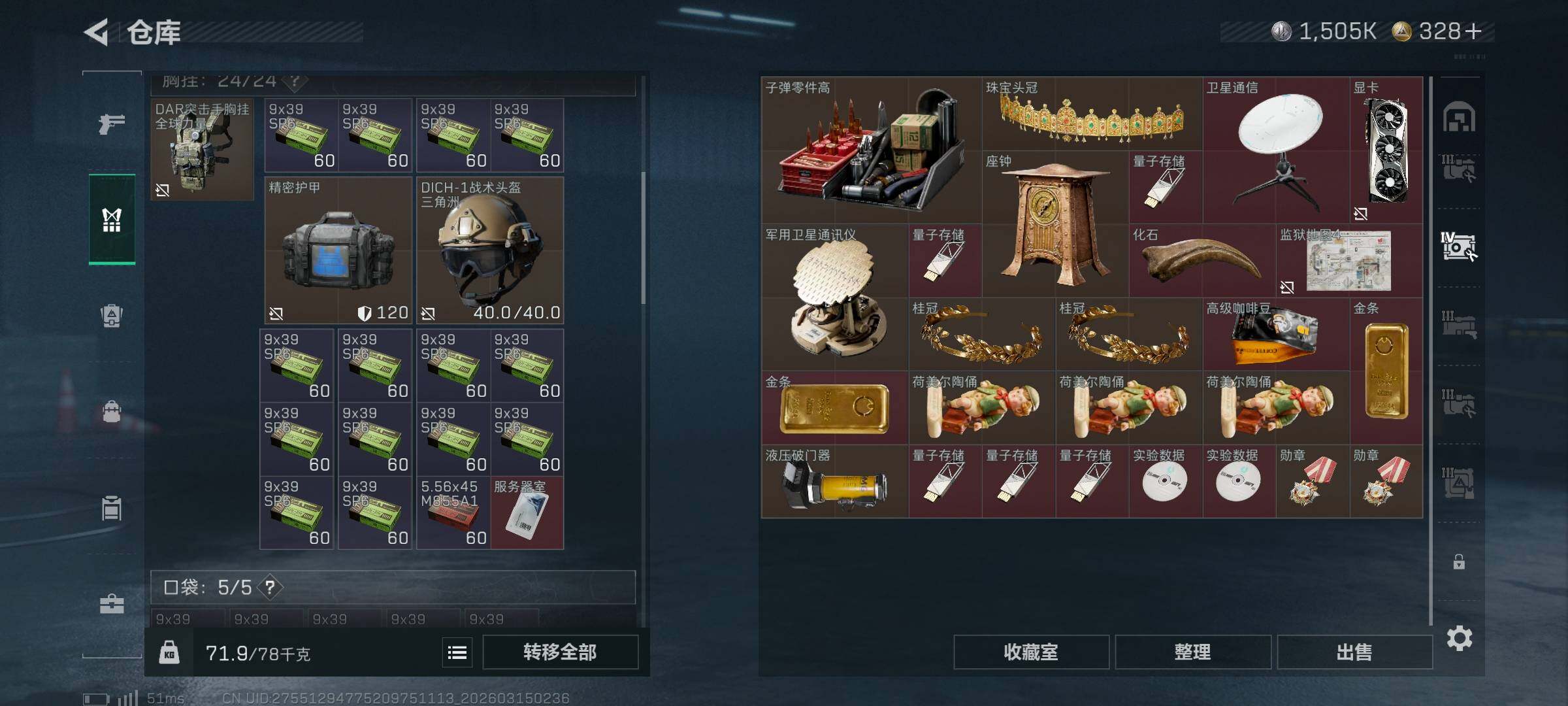Toggle the item list view icon
This screenshot has height=706, width=1568.
(x=457, y=652)
